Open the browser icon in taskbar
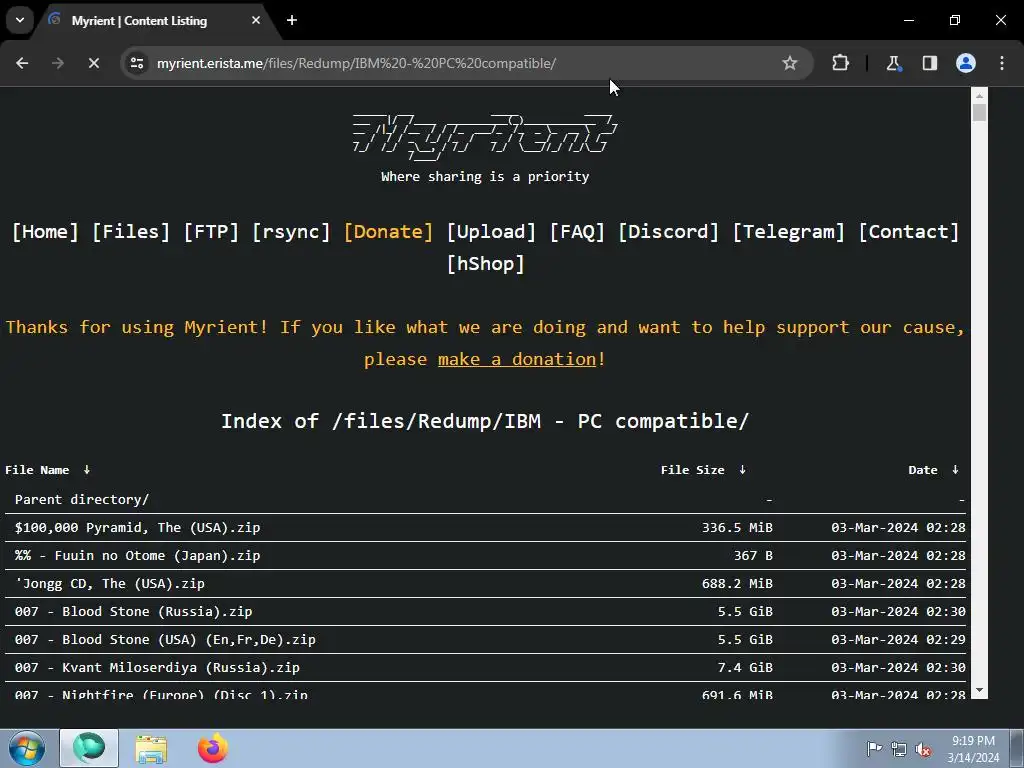 pos(89,748)
